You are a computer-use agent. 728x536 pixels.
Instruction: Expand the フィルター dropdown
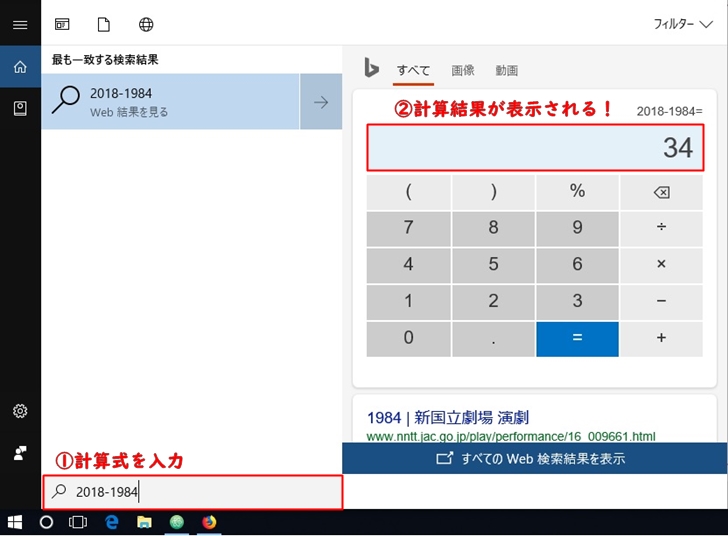click(x=682, y=24)
